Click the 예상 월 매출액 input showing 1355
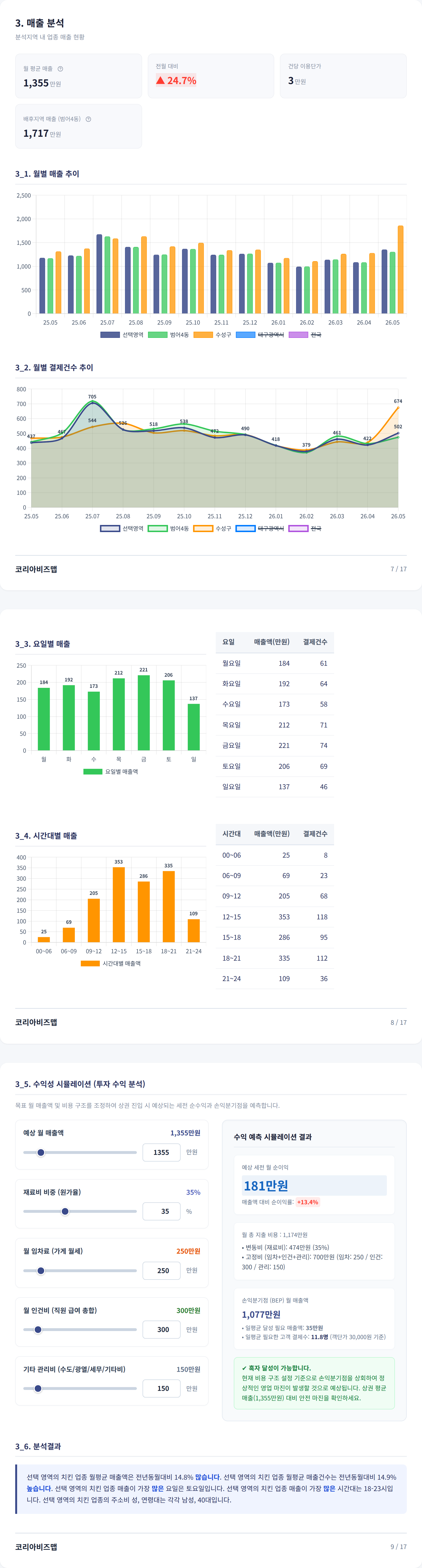The image size is (422, 1568). pyautogui.click(x=161, y=1152)
